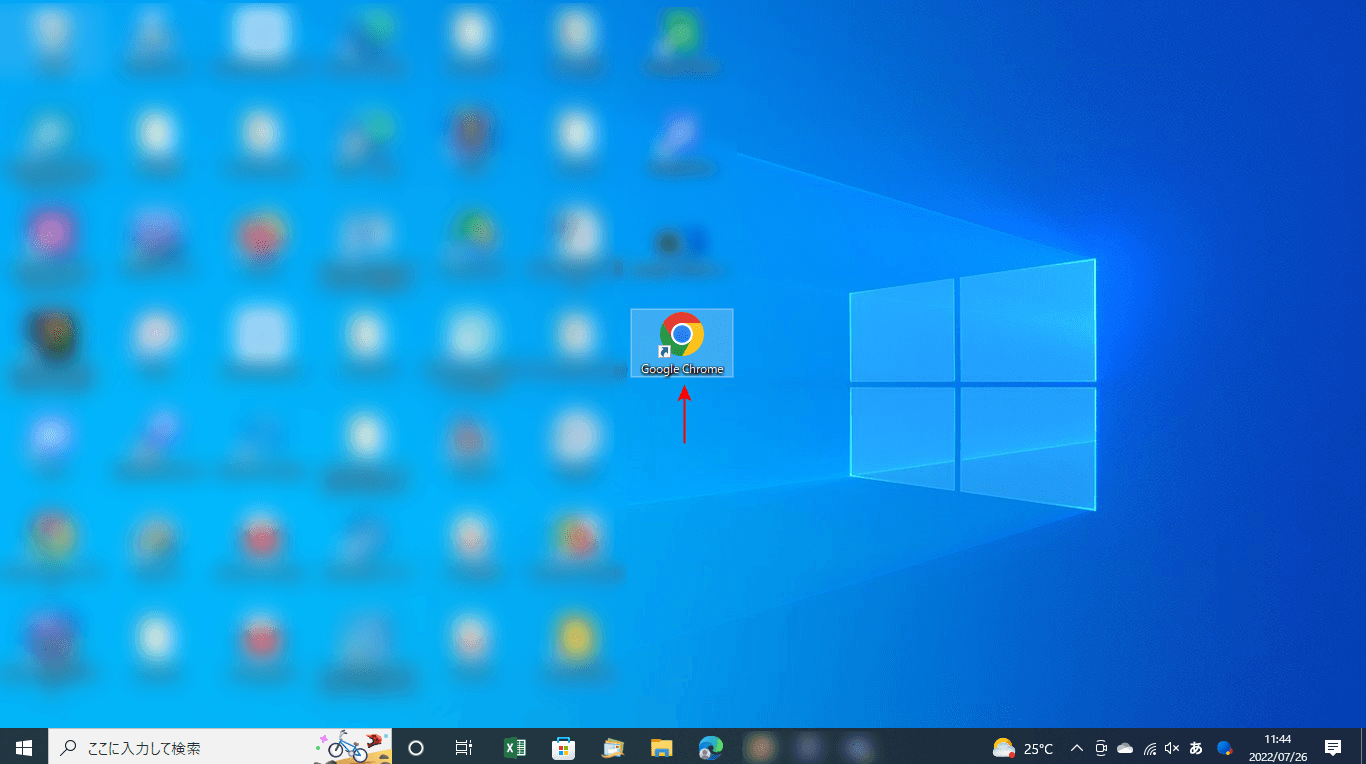
Task: Launch Microsoft Edge from taskbar
Action: 711,747
